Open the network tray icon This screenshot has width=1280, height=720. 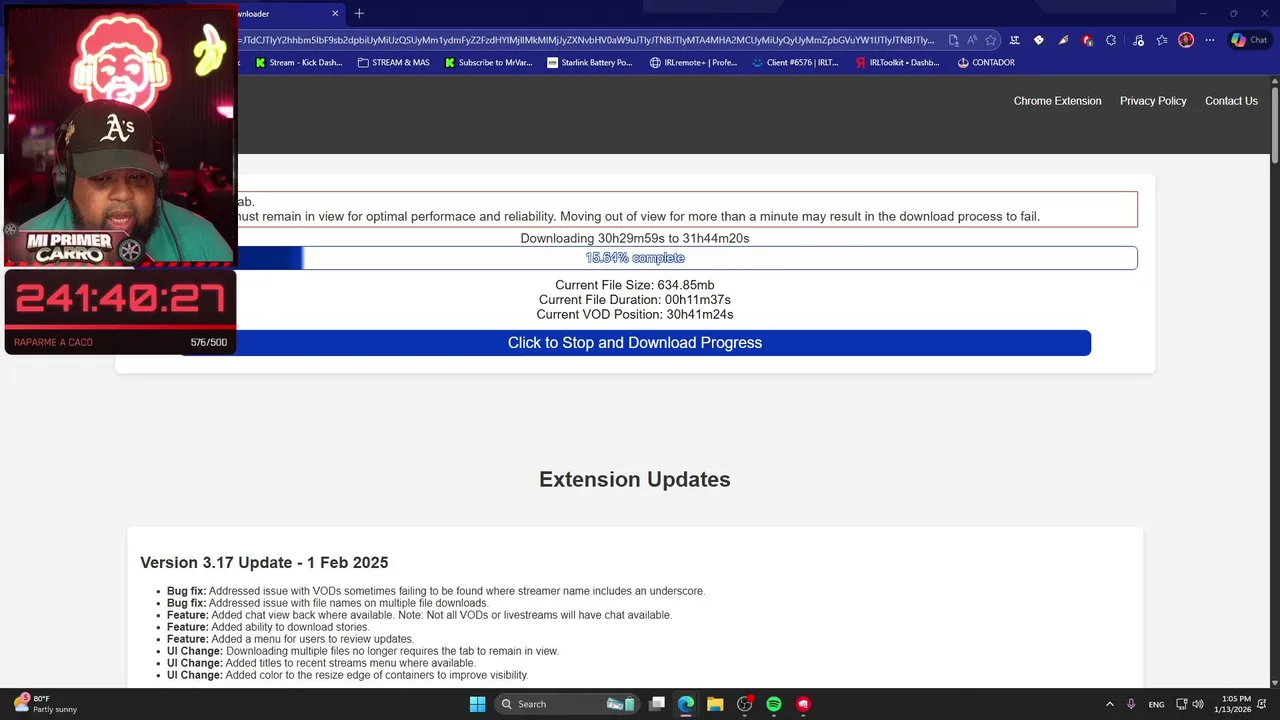point(1182,704)
